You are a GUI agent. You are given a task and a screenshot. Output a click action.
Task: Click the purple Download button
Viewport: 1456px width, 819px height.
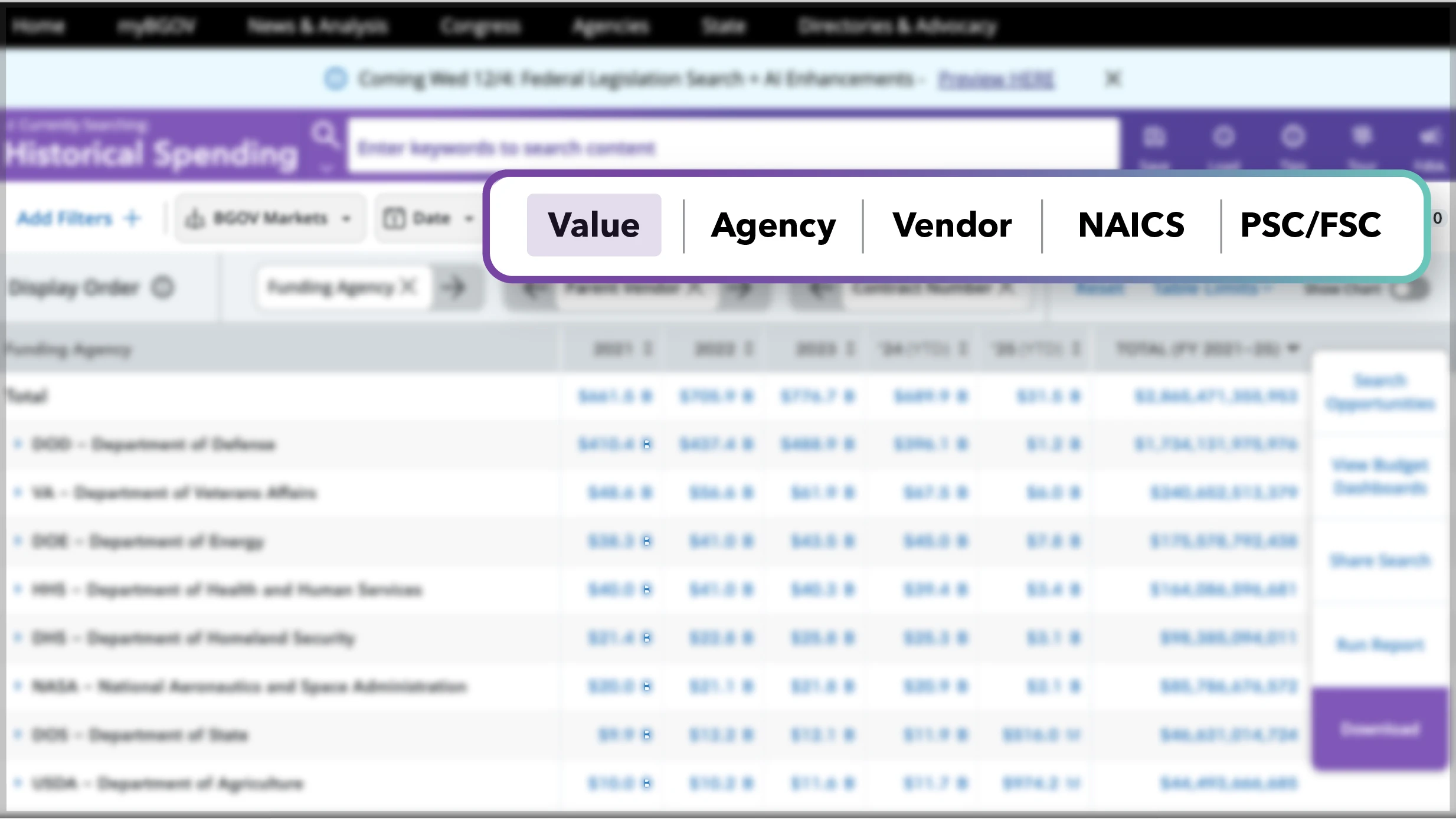pos(1379,729)
